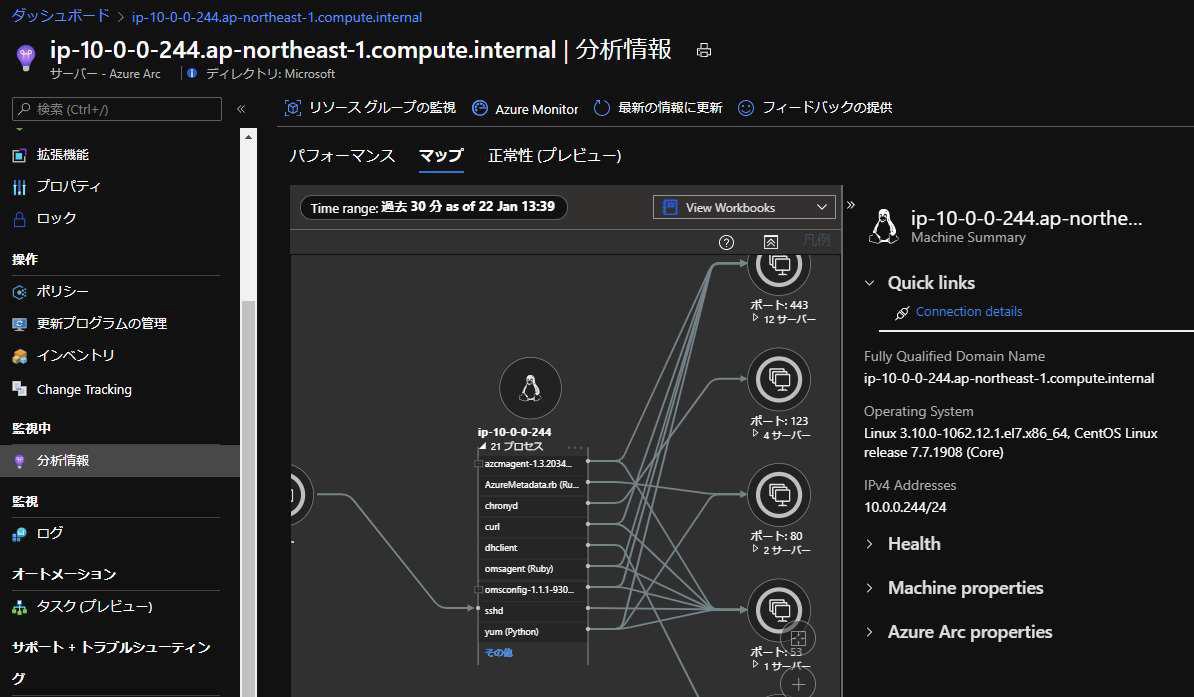Open the View Workbooks dropdown
1194x697 pixels.
click(x=744, y=207)
